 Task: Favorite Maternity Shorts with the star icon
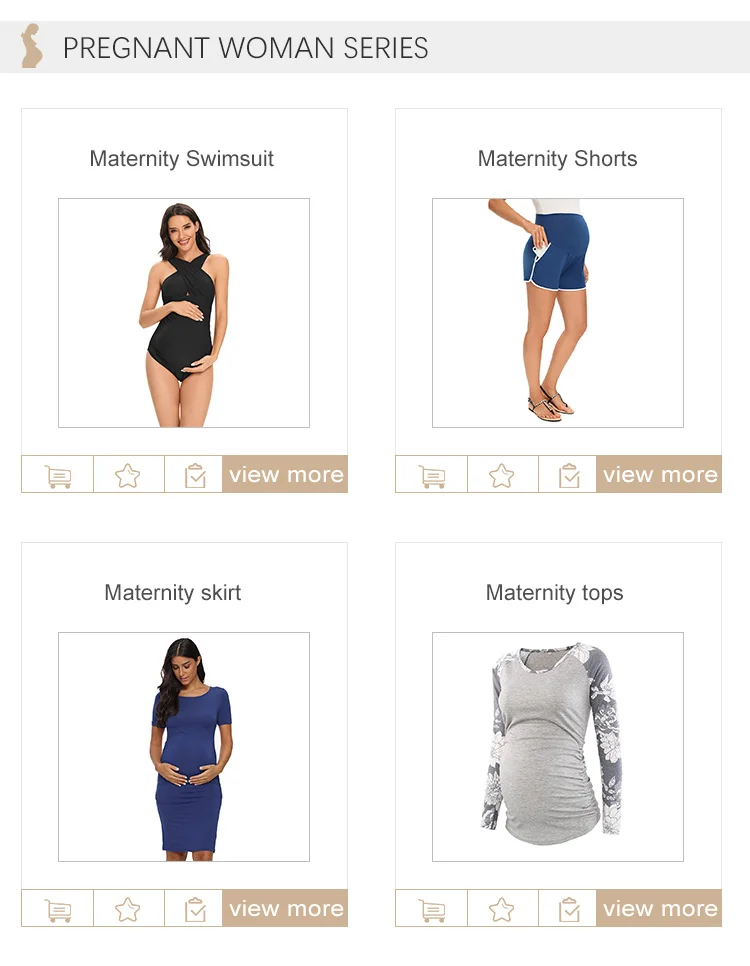[502, 476]
